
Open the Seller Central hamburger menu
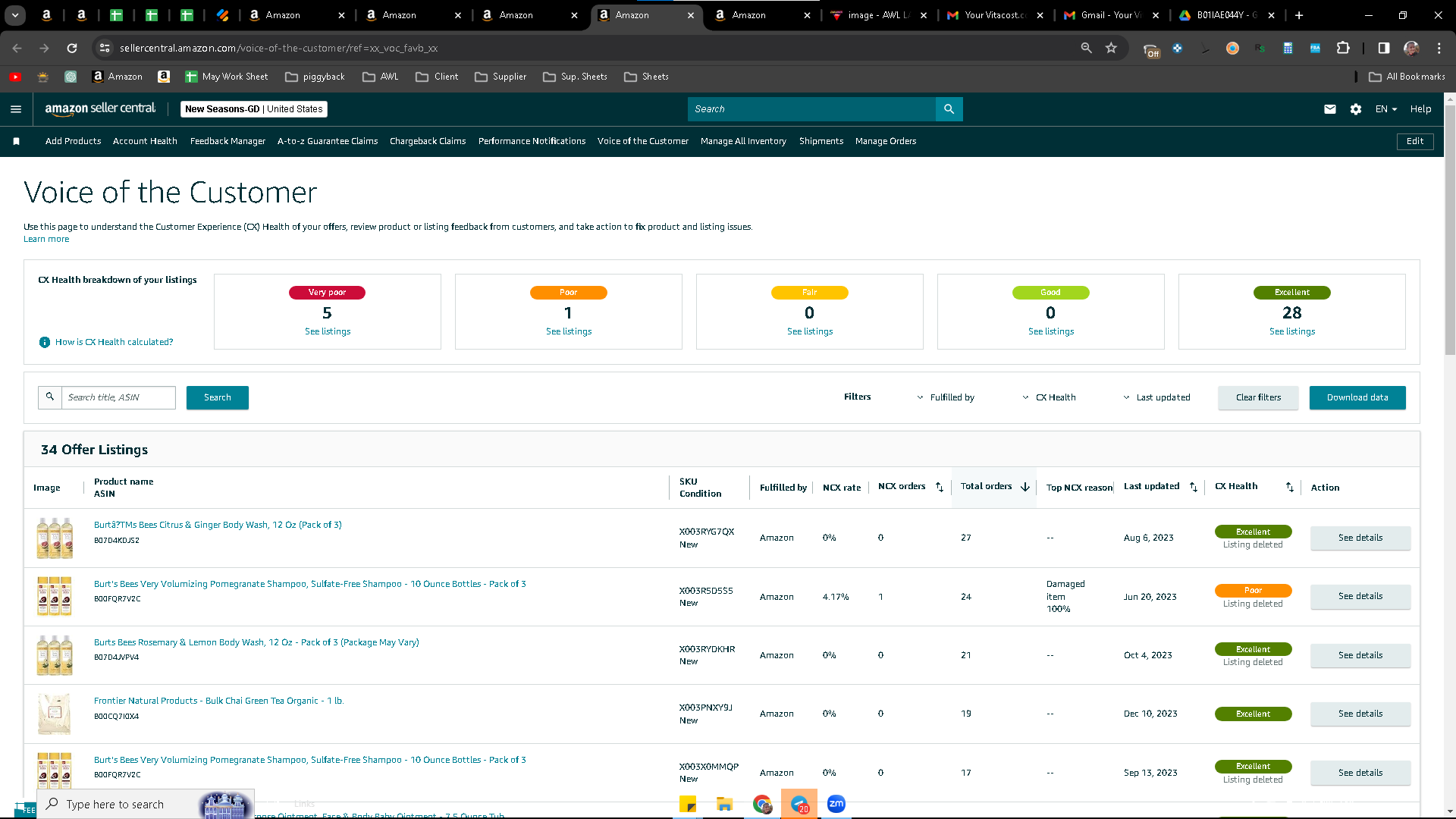coord(16,109)
